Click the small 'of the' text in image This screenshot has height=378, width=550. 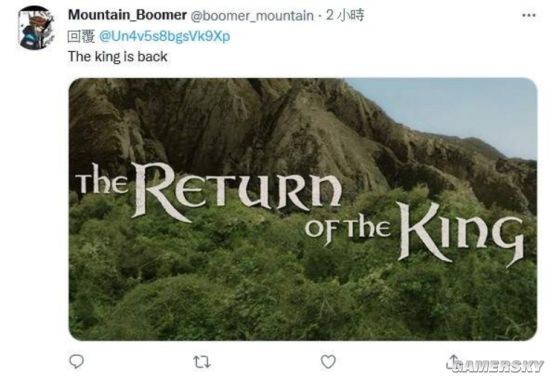pyautogui.click(x=348, y=229)
